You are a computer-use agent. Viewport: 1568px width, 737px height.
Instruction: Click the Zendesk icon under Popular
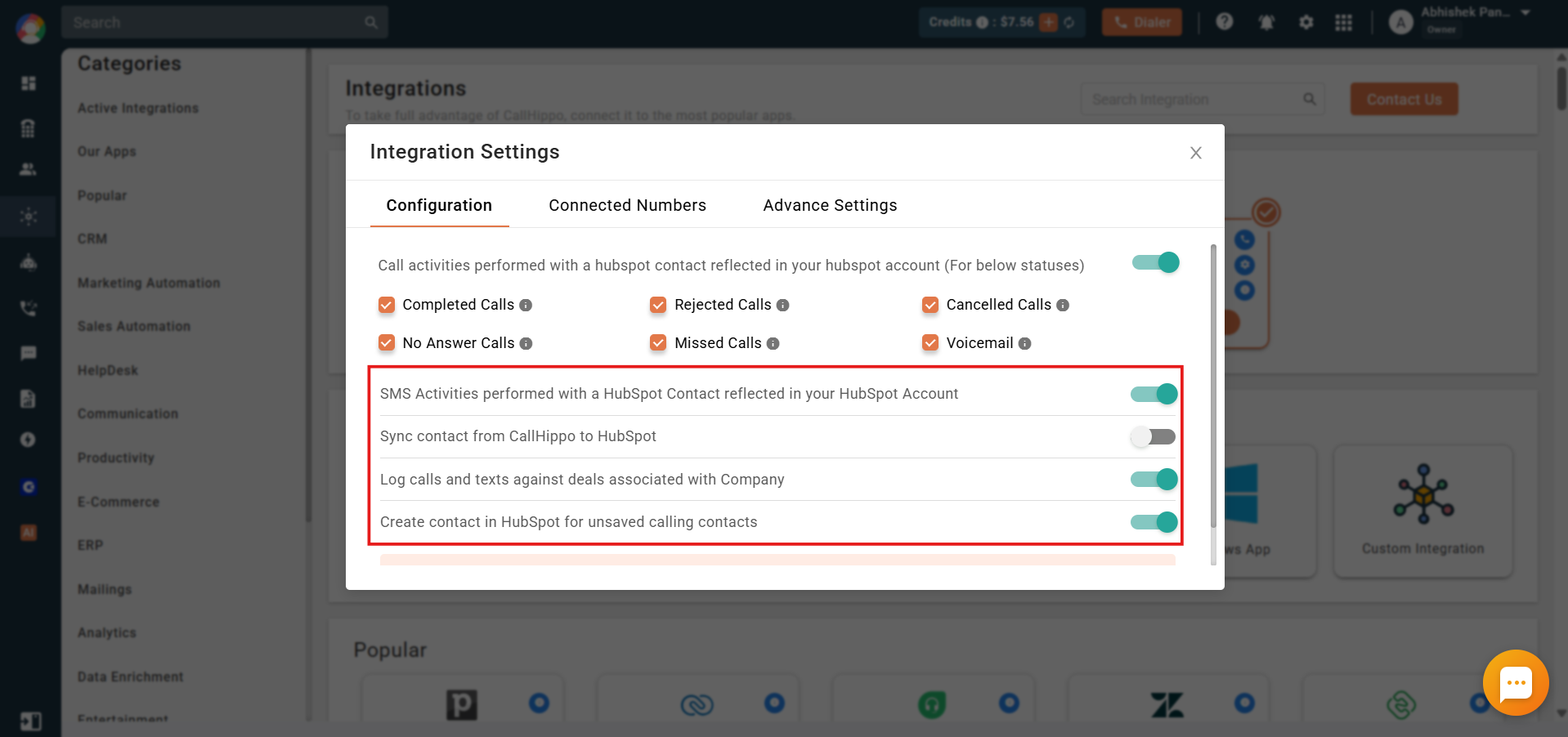[1167, 704]
